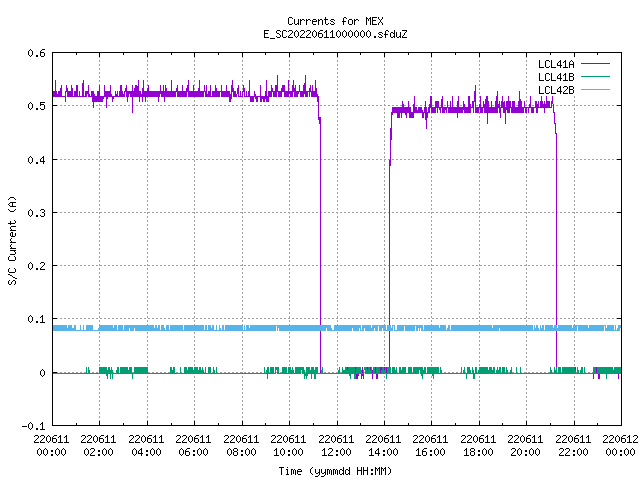This screenshot has height=480, width=640.
Task: Click the LCL41A legend label
Action: click(556, 64)
